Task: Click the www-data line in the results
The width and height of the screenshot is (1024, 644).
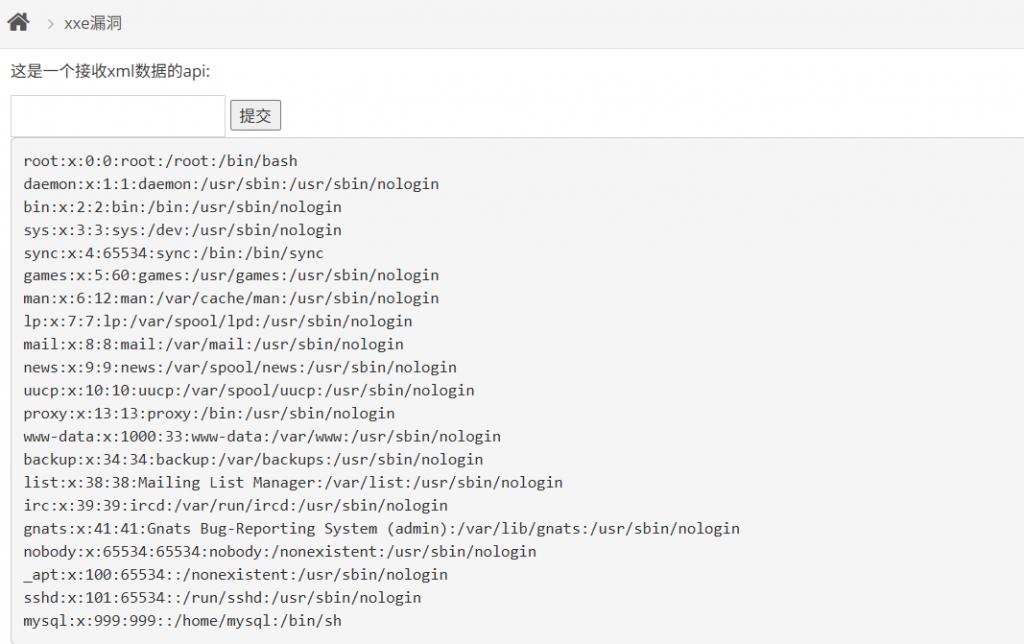Action: pos(260,436)
